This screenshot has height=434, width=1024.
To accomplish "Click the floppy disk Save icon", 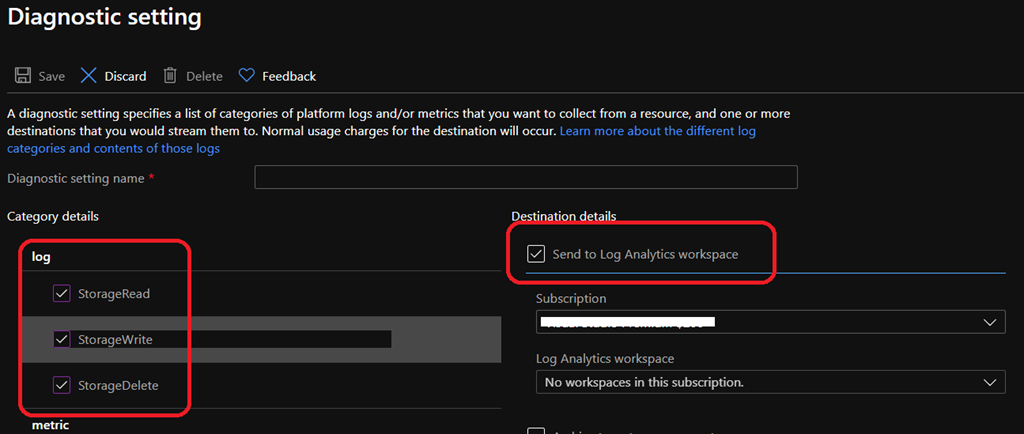I will coord(22,76).
